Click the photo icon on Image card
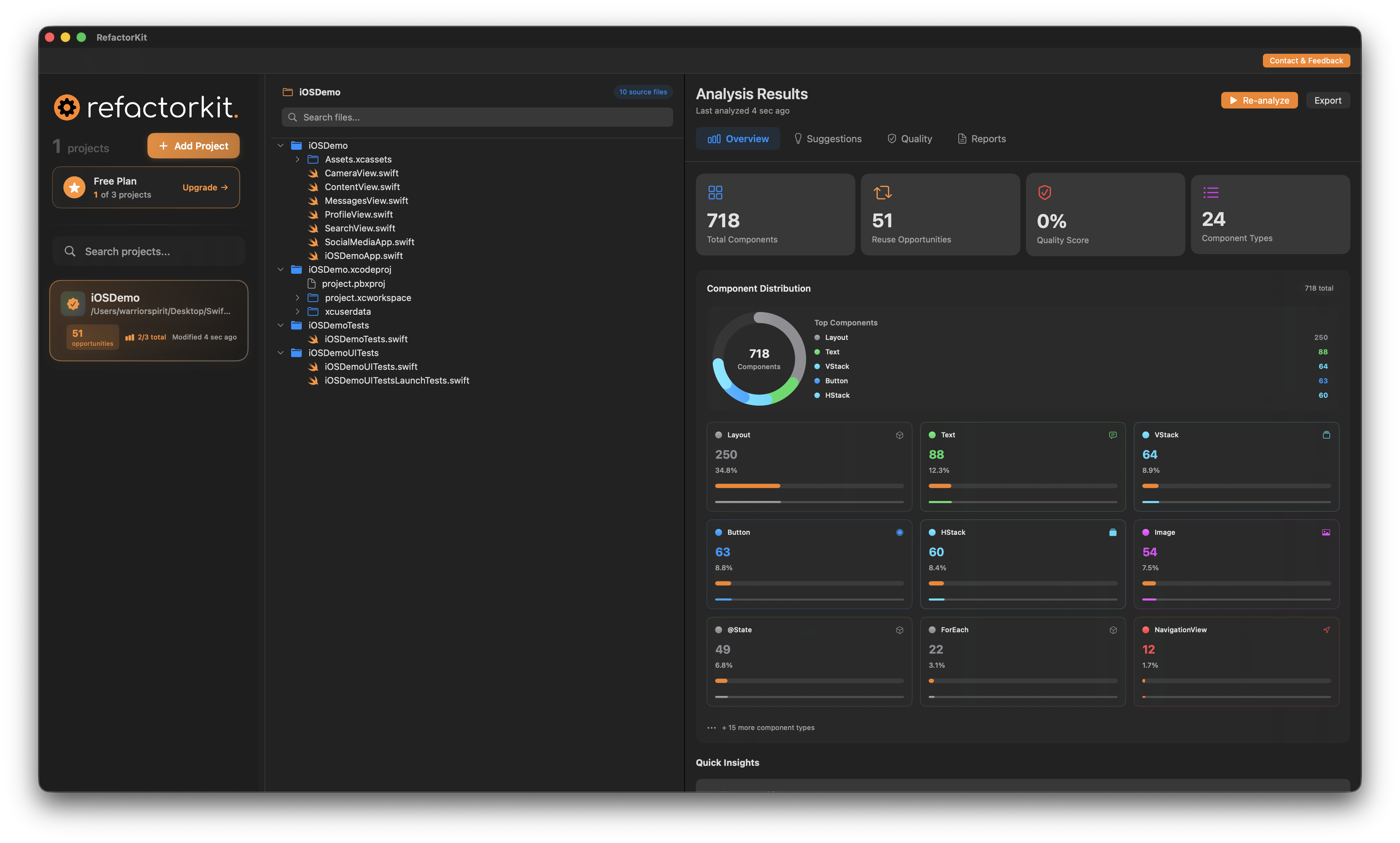 tap(1326, 532)
